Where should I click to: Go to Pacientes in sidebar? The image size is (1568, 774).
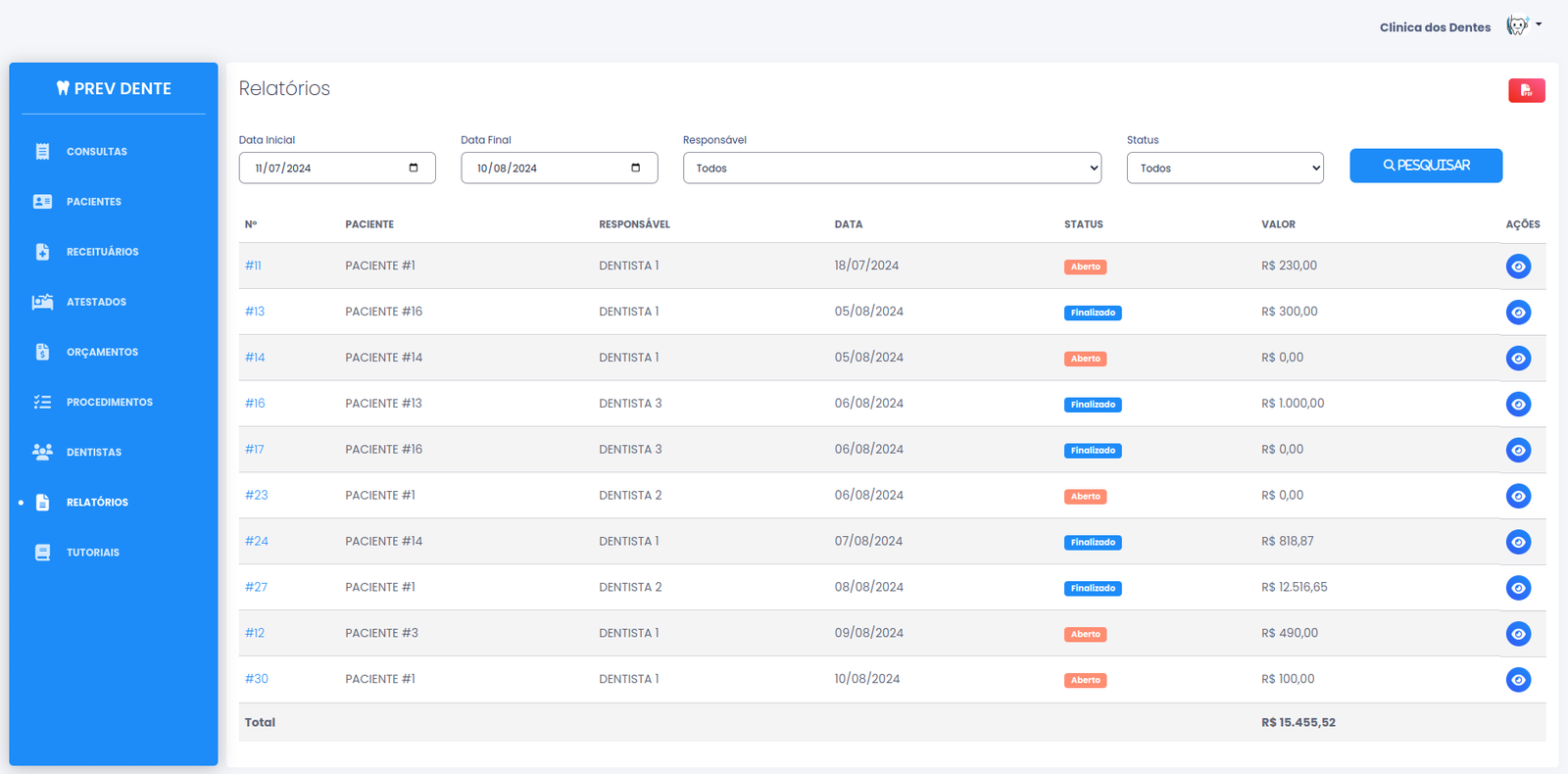point(93,202)
